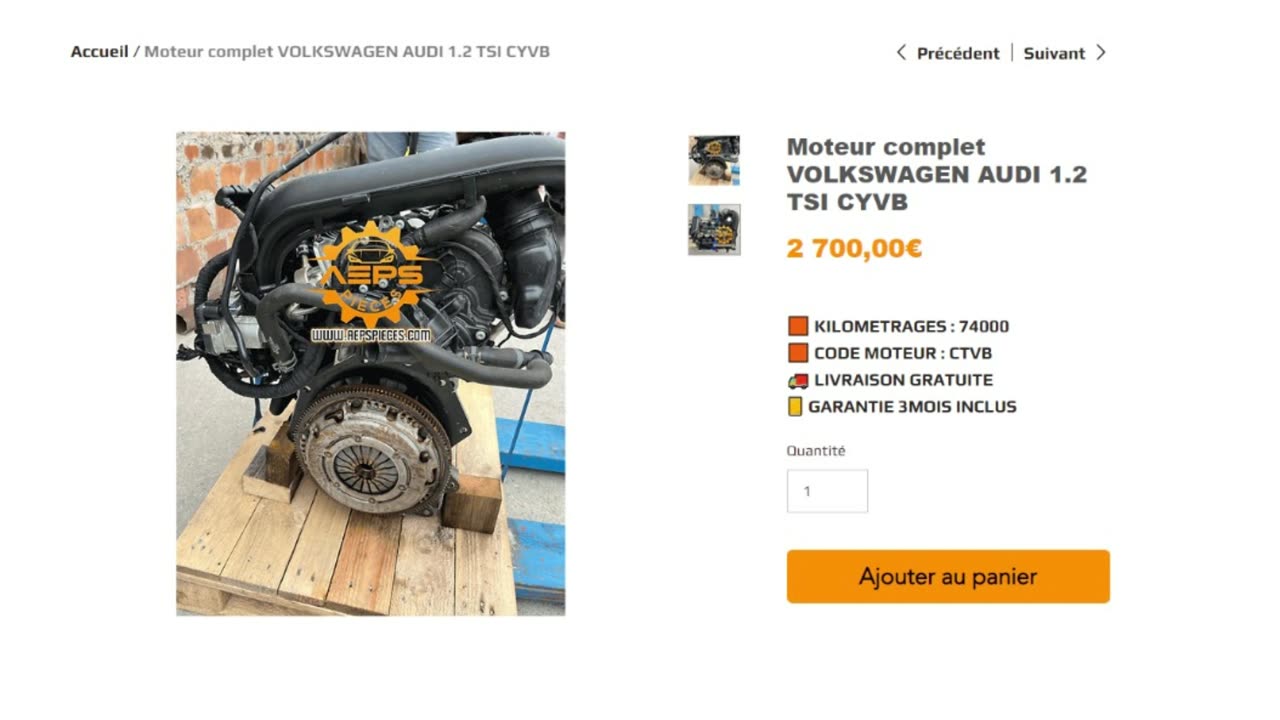Viewport: 1280px width, 720px height.
Task: Click the KILOMETRAGES : 74000 text
Action: [911, 326]
